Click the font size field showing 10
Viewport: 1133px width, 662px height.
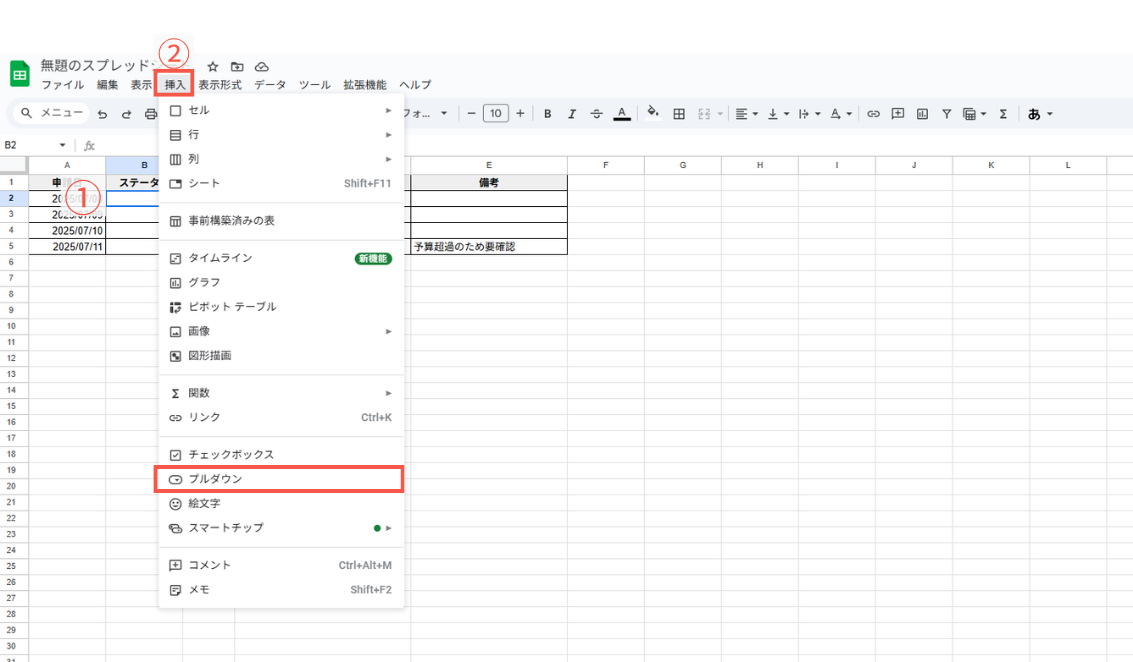coord(496,113)
